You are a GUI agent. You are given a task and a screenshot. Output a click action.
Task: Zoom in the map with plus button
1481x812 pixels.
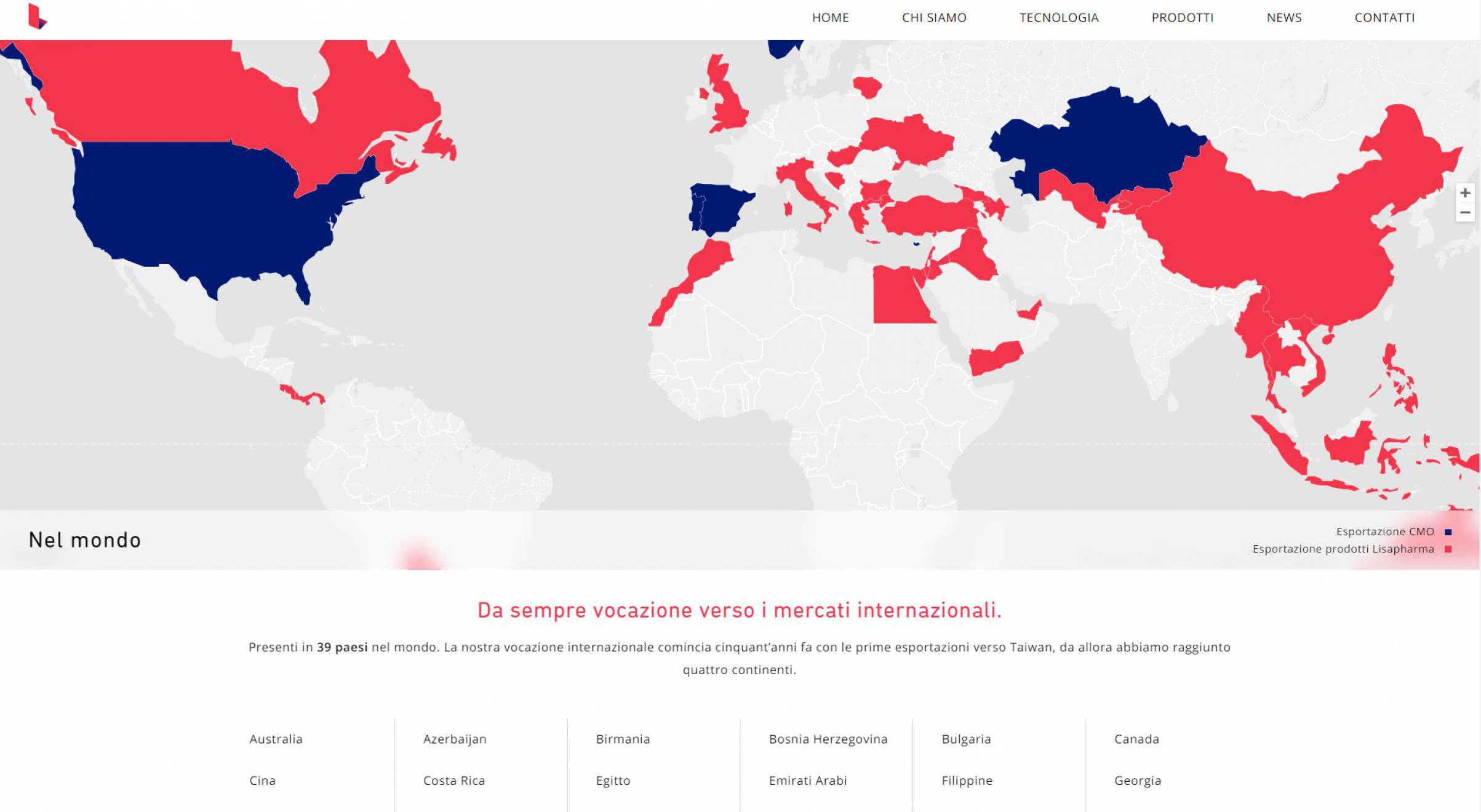pos(1465,193)
